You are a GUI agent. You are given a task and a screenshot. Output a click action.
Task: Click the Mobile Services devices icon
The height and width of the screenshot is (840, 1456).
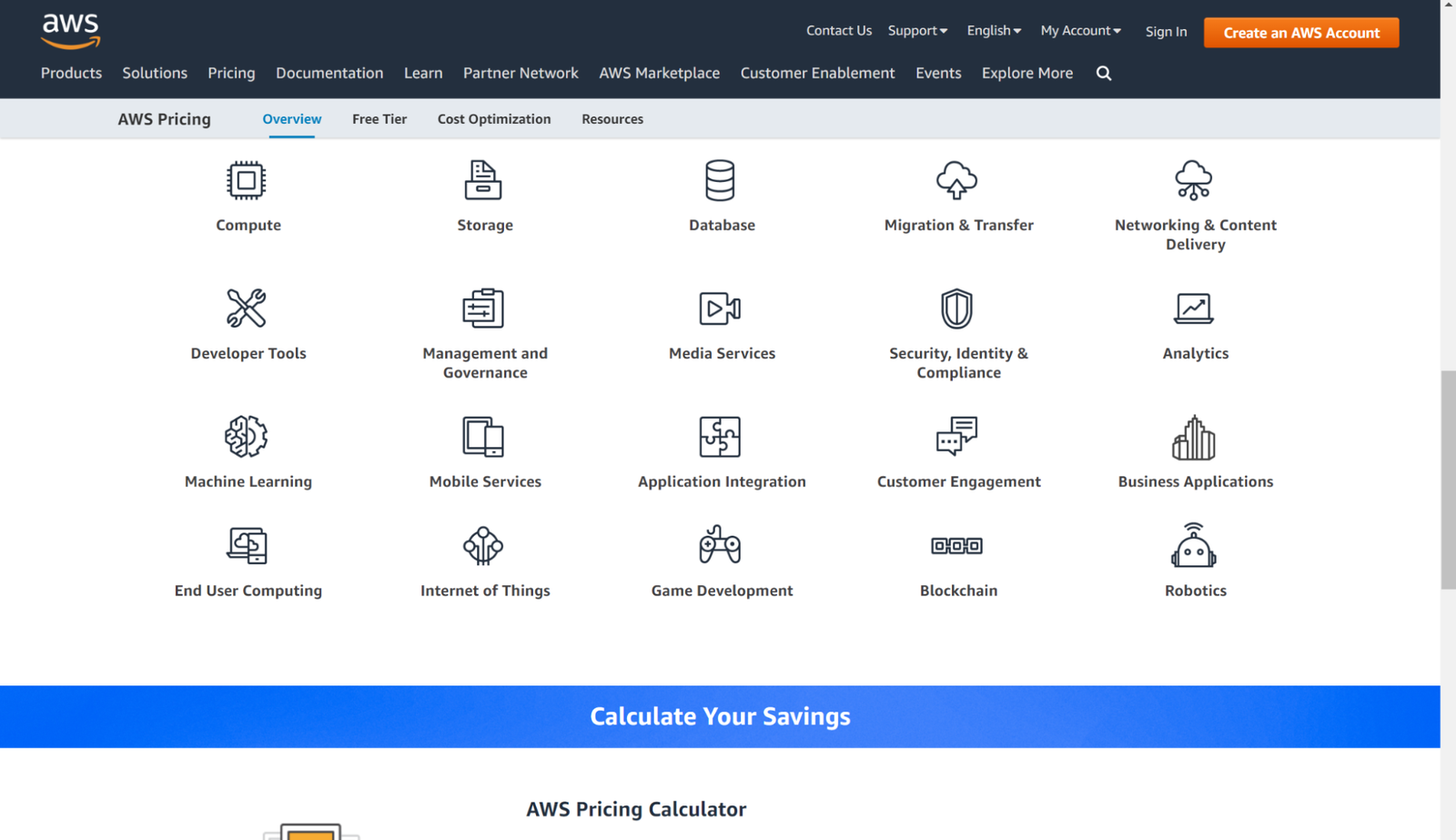tap(483, 437)
